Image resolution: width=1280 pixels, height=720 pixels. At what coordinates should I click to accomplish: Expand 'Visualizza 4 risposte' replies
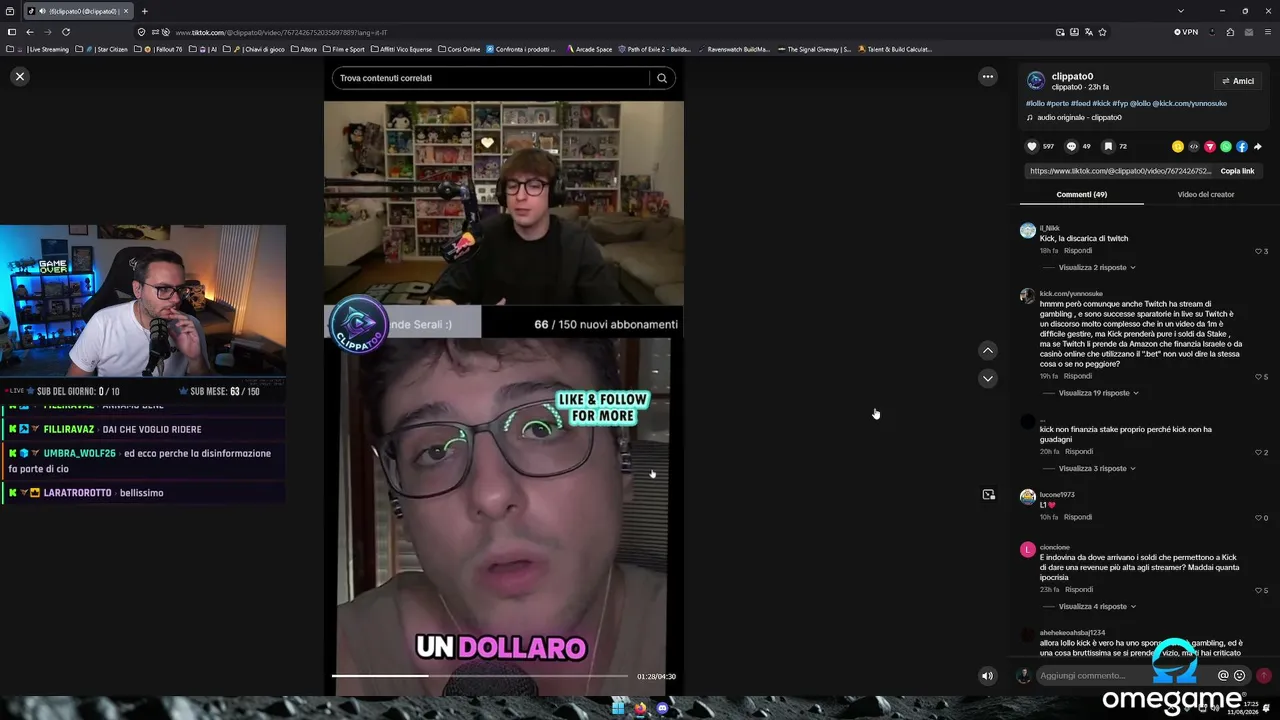click(1097, 606)
